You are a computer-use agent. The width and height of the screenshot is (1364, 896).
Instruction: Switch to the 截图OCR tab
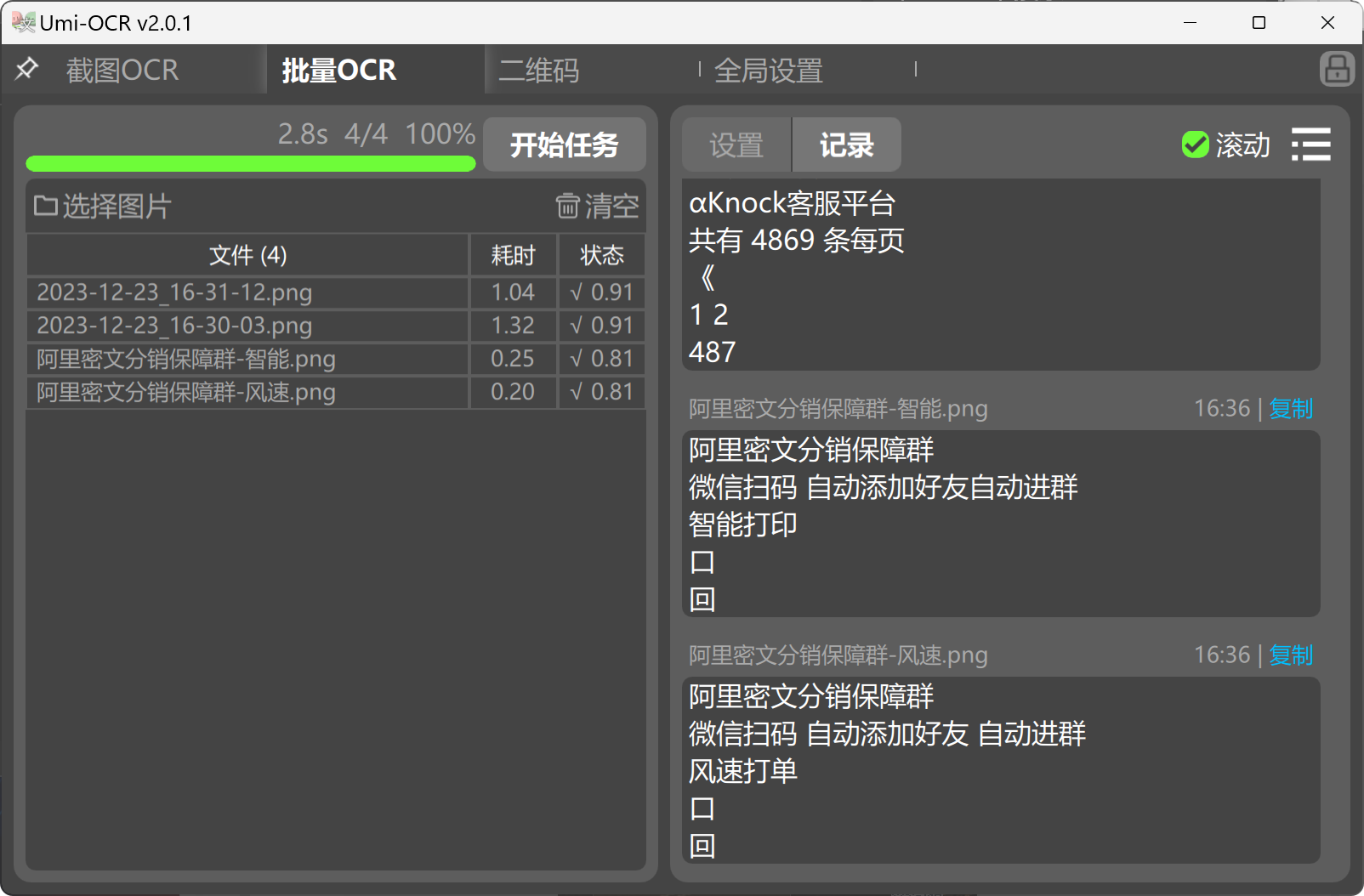[x=122, y=70]
